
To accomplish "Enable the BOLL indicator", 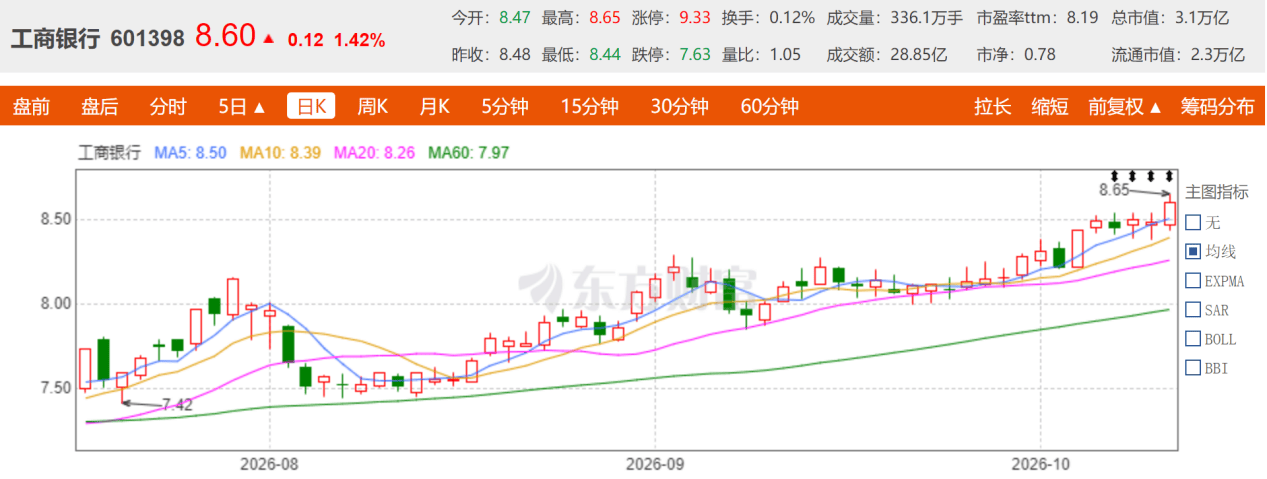I will [x=1193, y=339].
